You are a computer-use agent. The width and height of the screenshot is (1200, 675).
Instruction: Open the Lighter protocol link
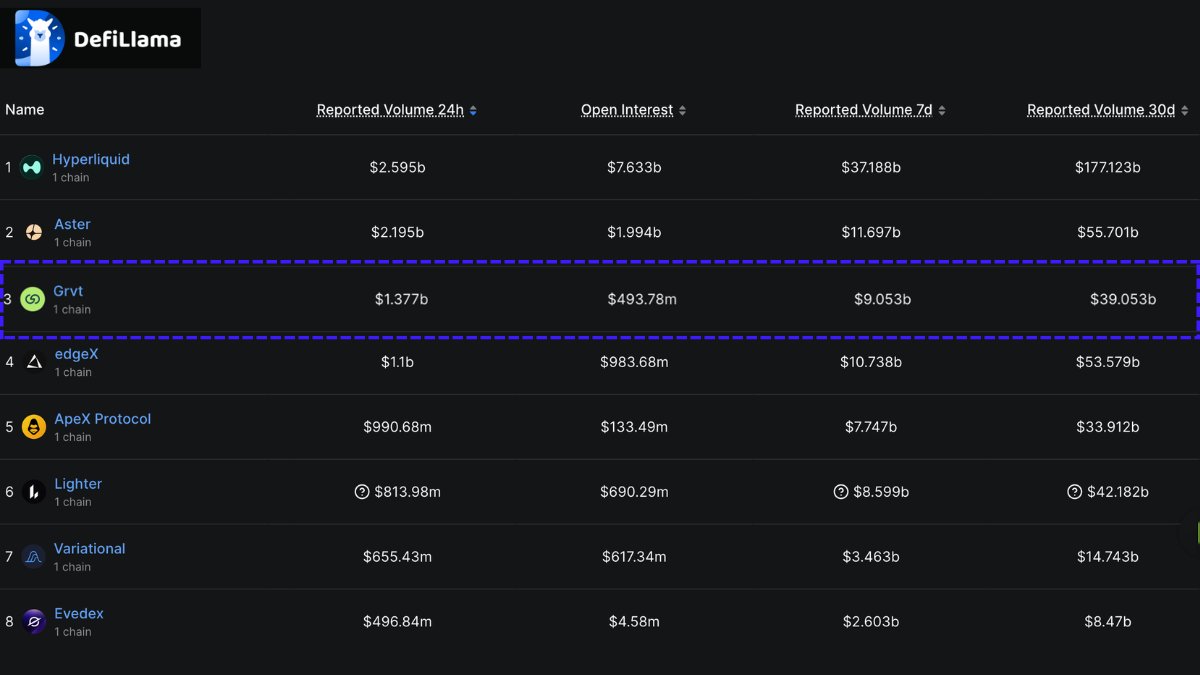(x=78, y=484)
